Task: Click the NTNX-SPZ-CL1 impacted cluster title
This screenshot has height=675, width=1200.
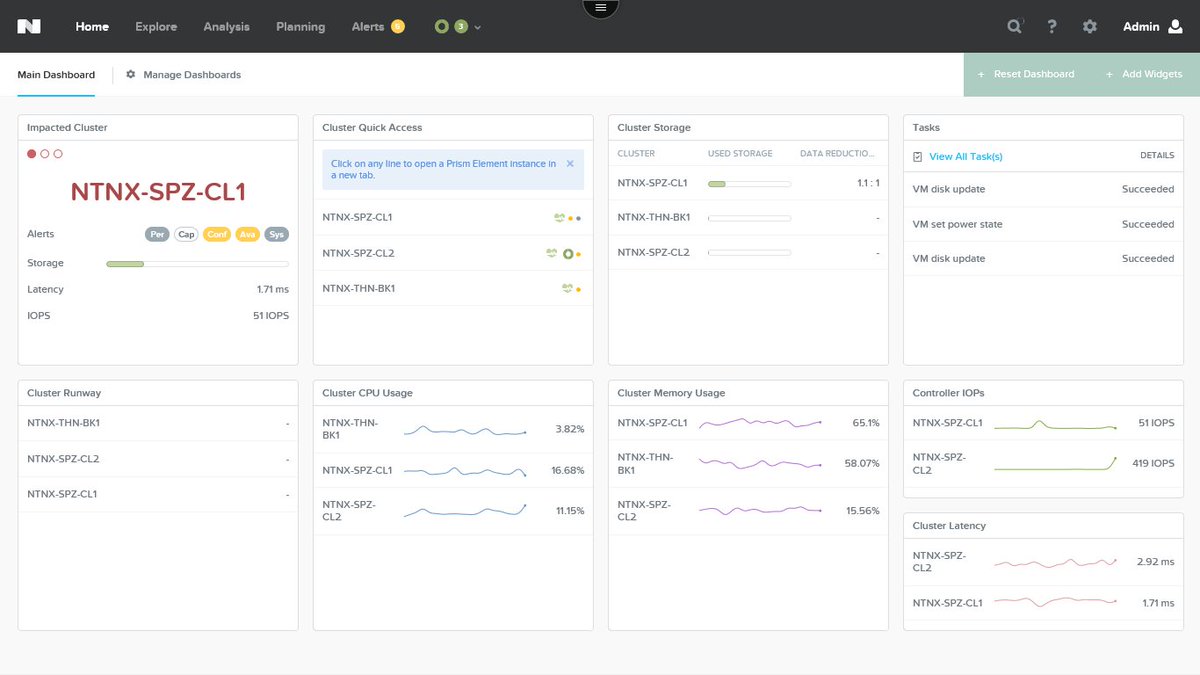Action: click(158, 192)
